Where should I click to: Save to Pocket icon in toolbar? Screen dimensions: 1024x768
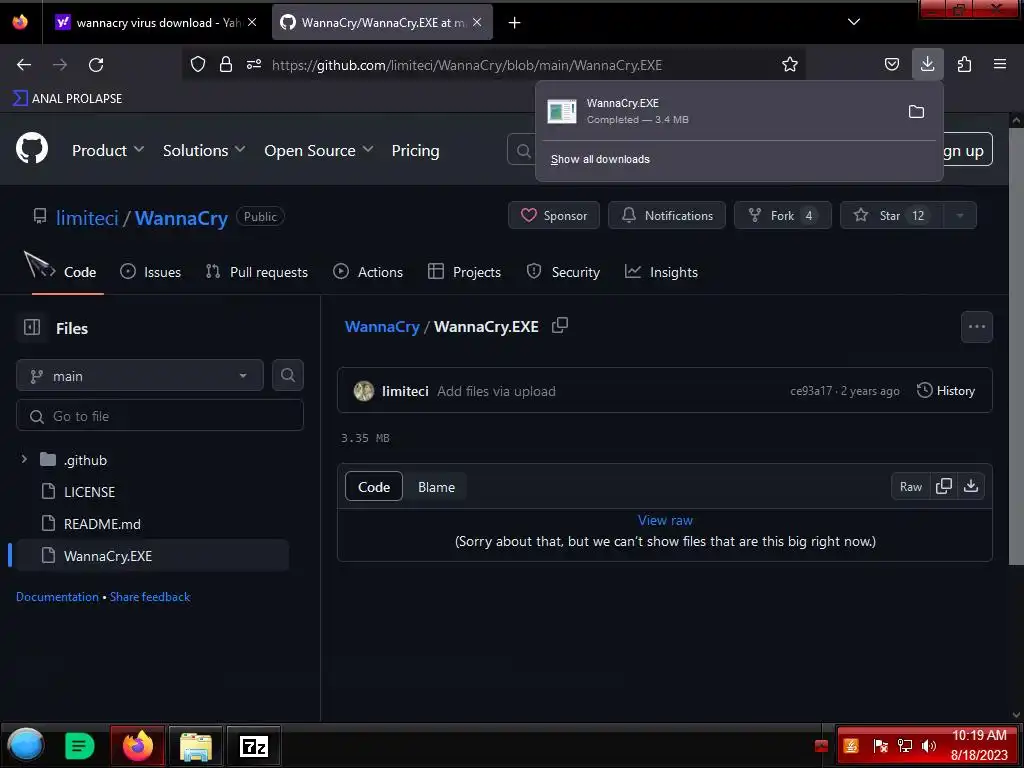click(891, 64)
